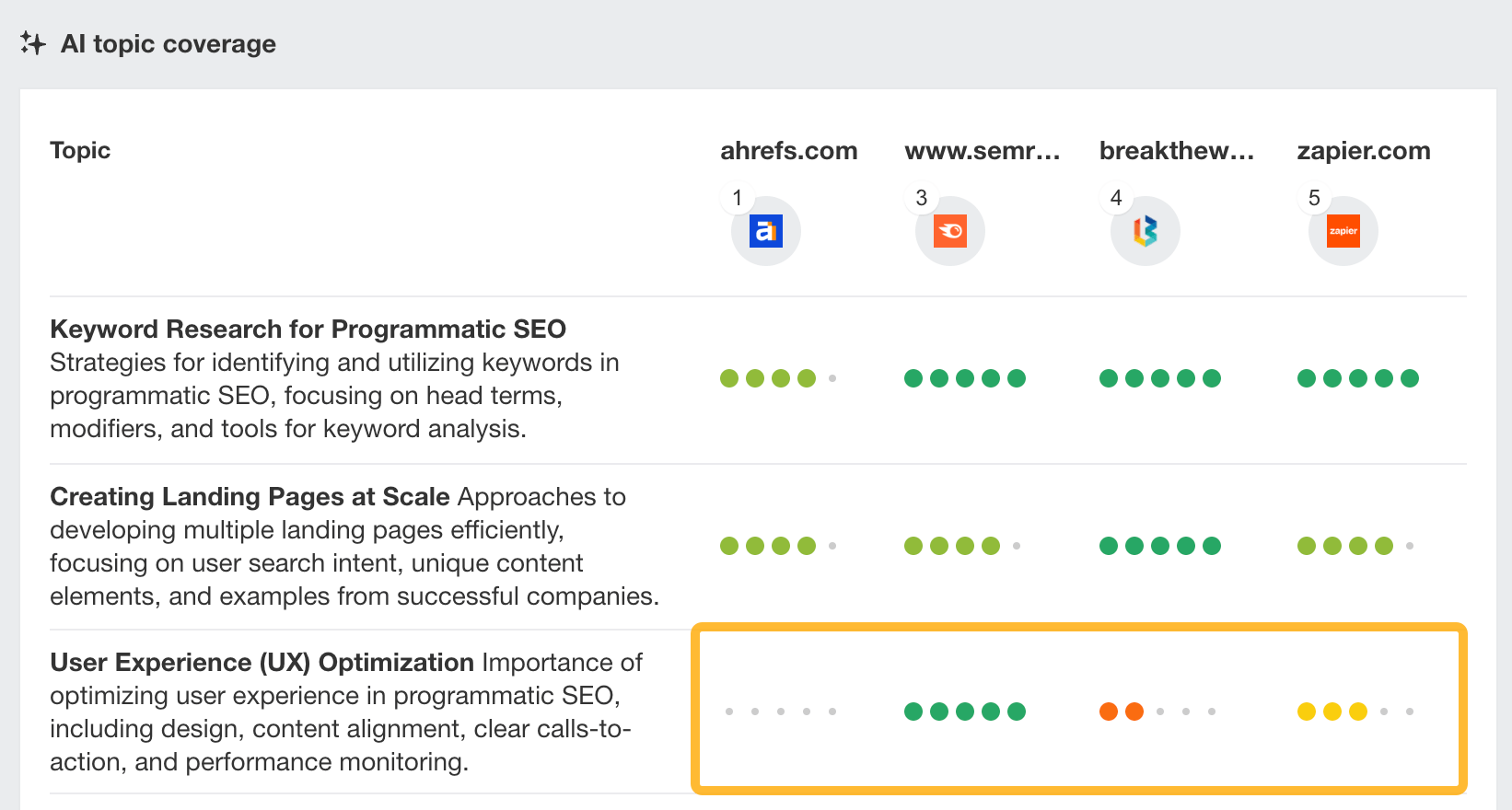Click orange dots rating in UX row
1512x810 pixels.
tap(1122, 712)
